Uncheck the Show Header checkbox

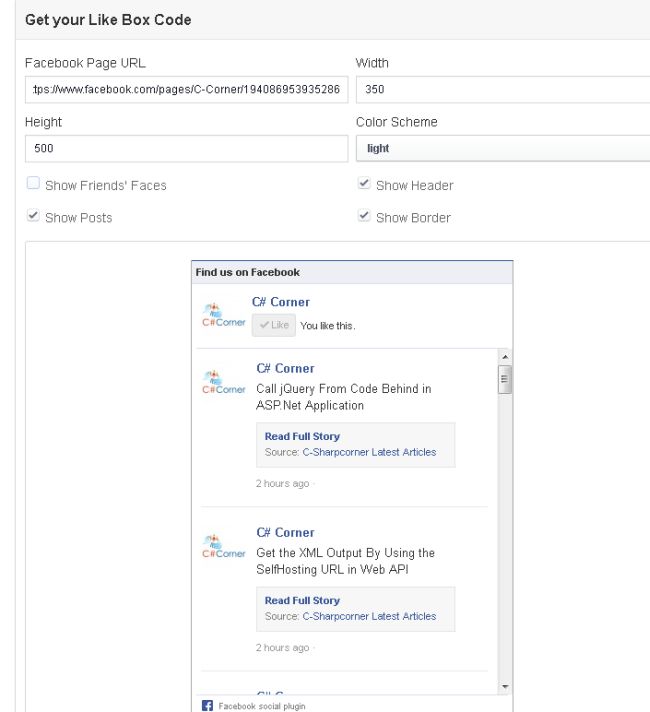pos(364,183)
